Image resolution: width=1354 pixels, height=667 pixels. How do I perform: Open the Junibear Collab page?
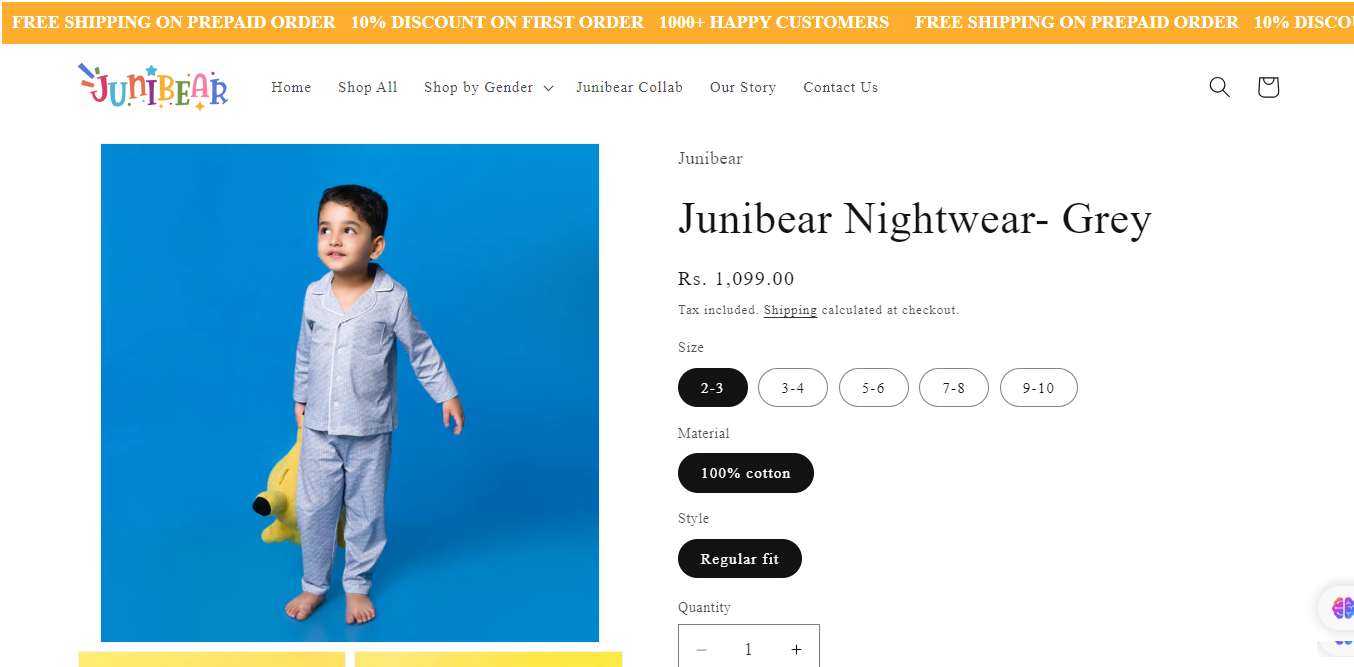pos(629,88)
